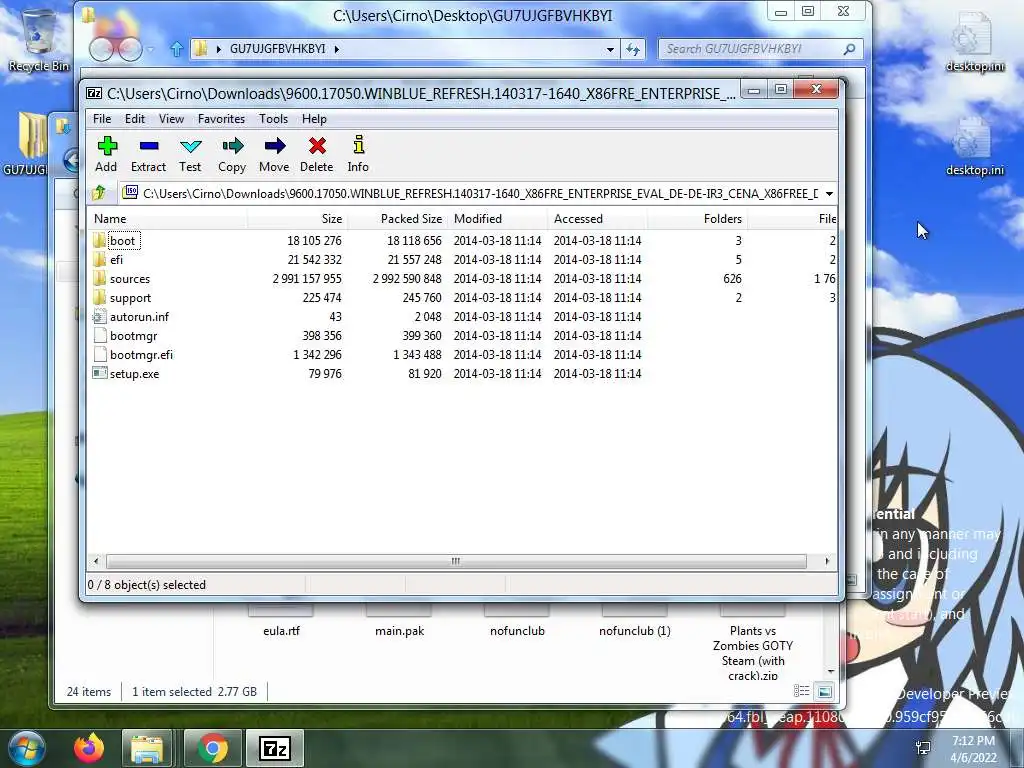Screen dimensions: 1024x768
Task: Click the Add toolbar icon in 7-Zip
Action: pyautogui.click(x=106, y=154)
